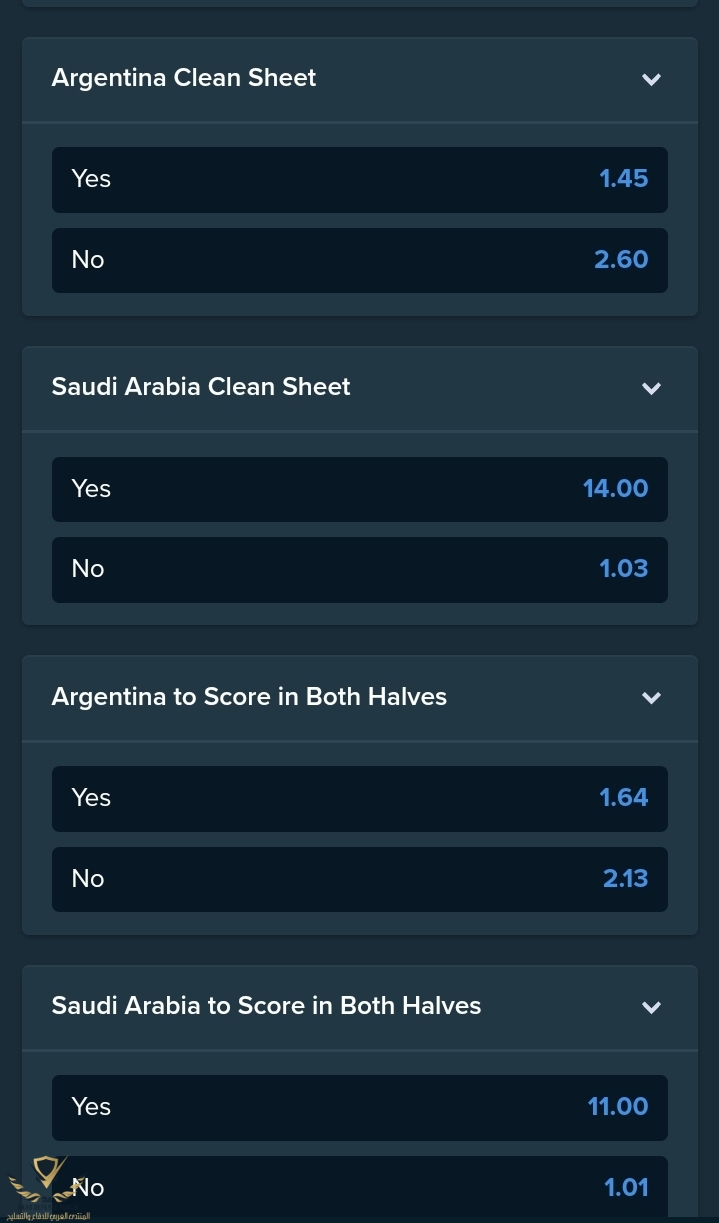This screenshot has width=719, height=1223.
Task: Select No for Argentina Clean Sheet
Action: 359,260
